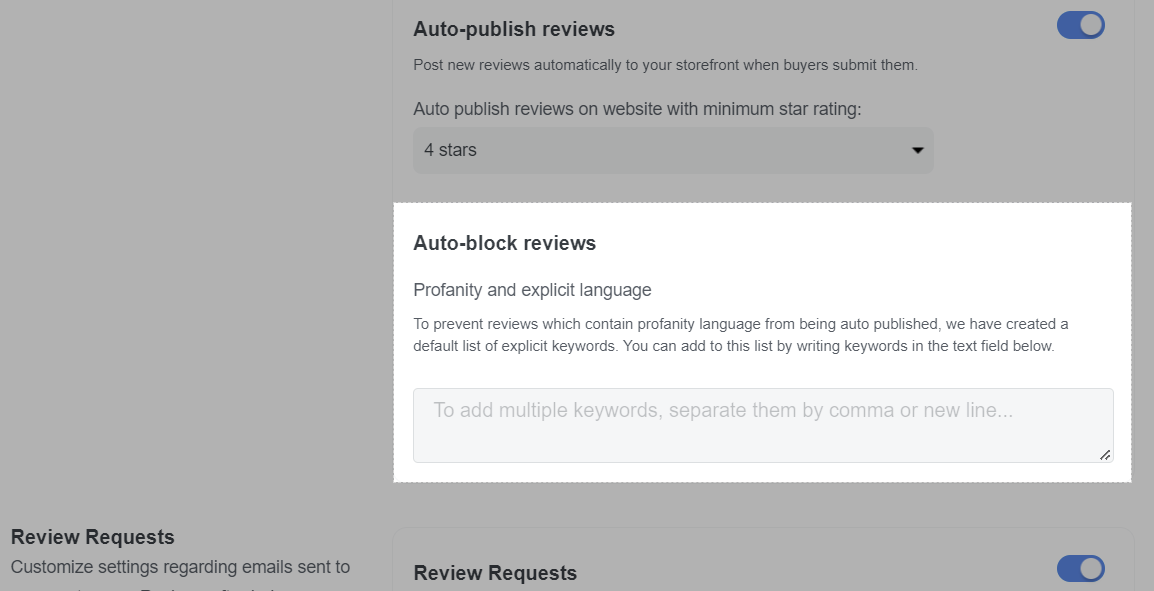1154x591 pixels.
Task: Click the "4 stars" selected value text
Action: (450, 150)
